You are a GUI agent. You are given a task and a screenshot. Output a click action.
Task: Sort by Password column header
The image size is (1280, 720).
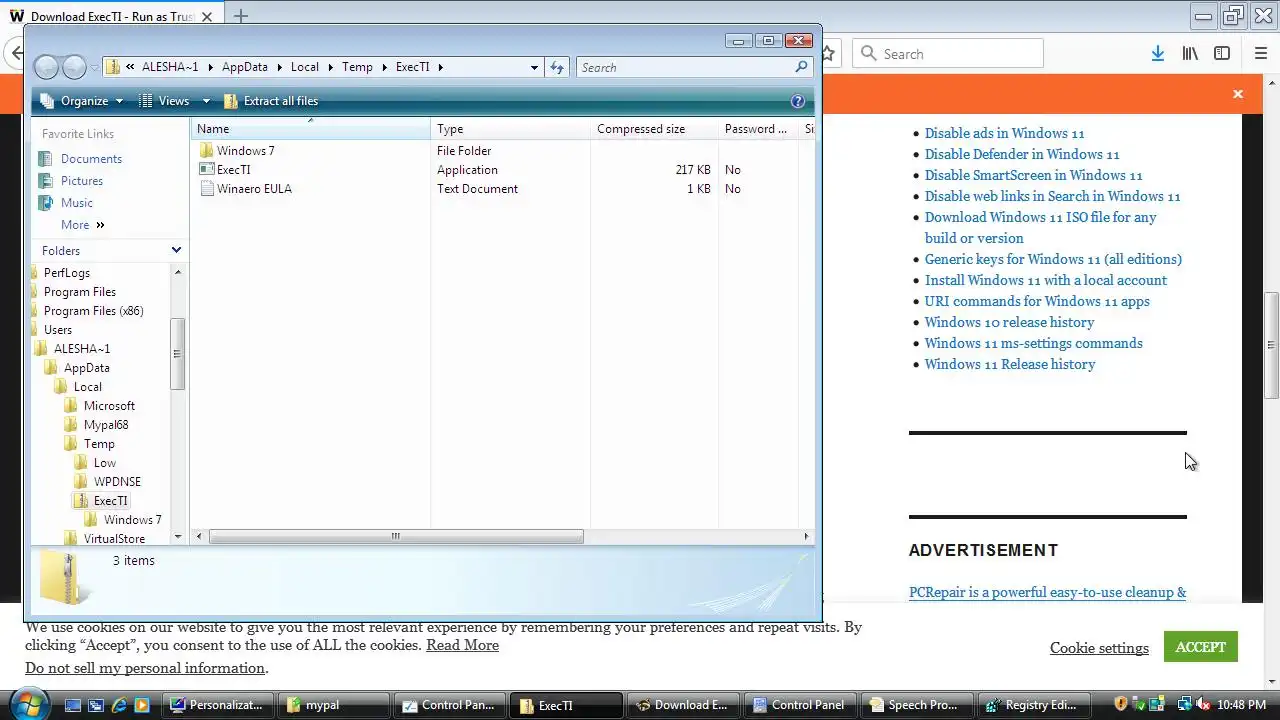coord(758,129)
